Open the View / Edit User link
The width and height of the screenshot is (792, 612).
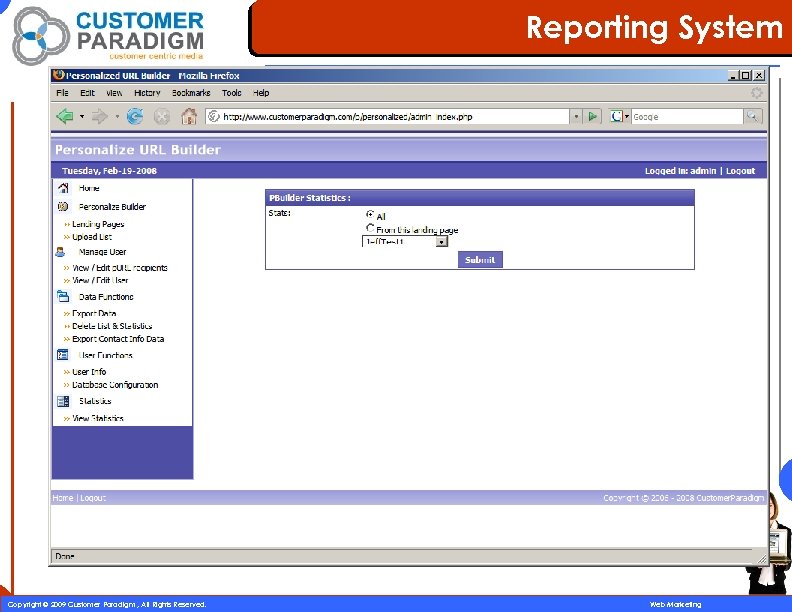click(100, 280)
